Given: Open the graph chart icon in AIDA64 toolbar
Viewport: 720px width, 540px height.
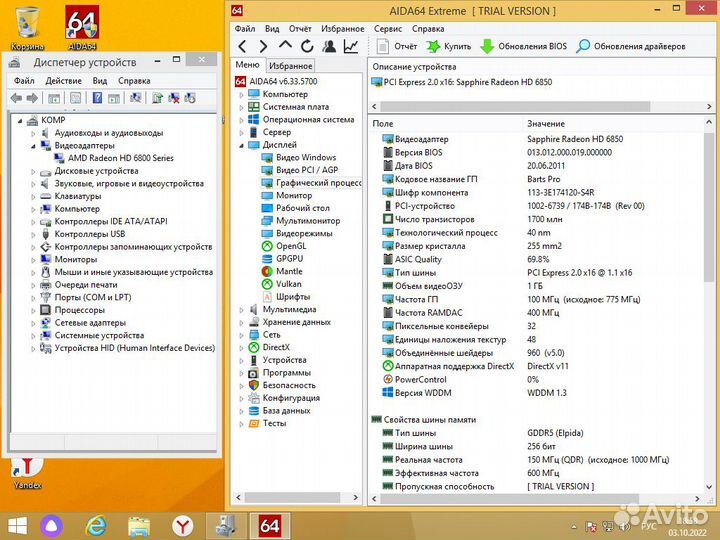Looking at the screenshot, I should click(351, 46).
